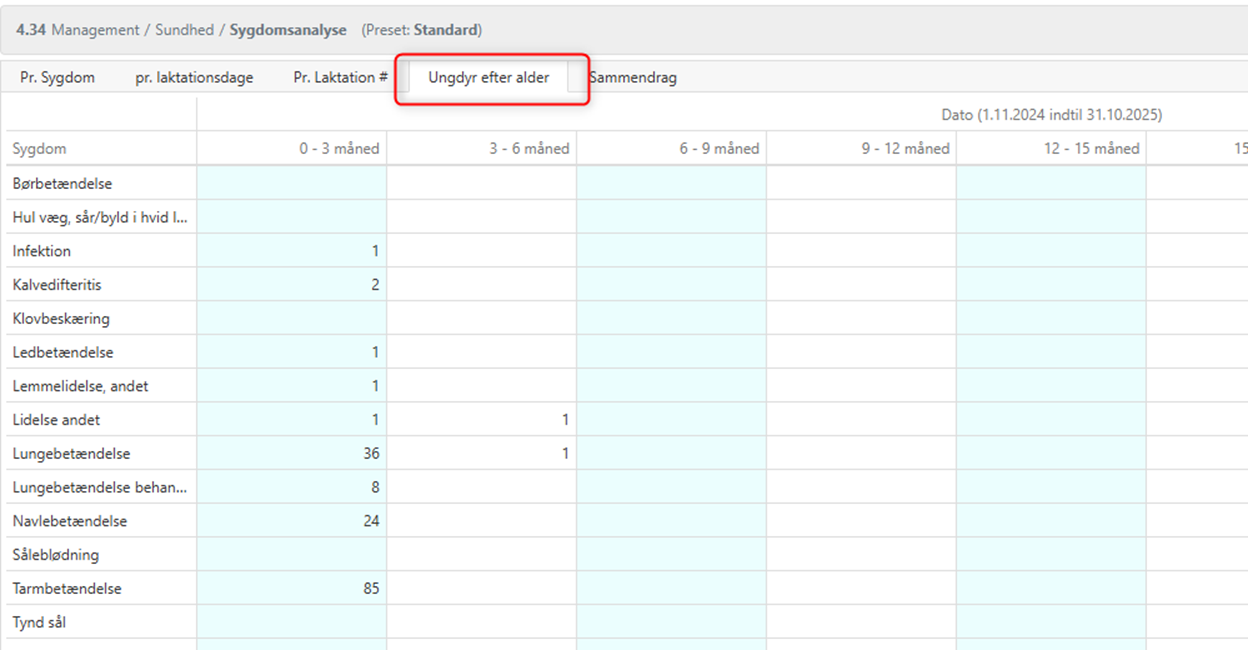Click the 3 - 6 måned column header
Screen dimensions: 1248x650
[x=528, y=149]
